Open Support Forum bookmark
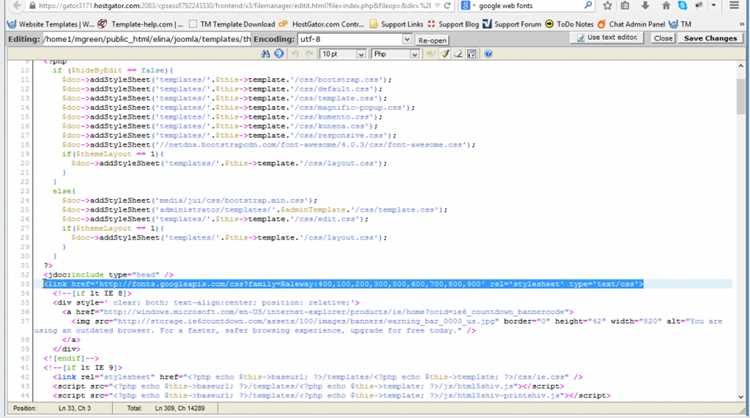 pyautogui.click(x=512, y=24)
